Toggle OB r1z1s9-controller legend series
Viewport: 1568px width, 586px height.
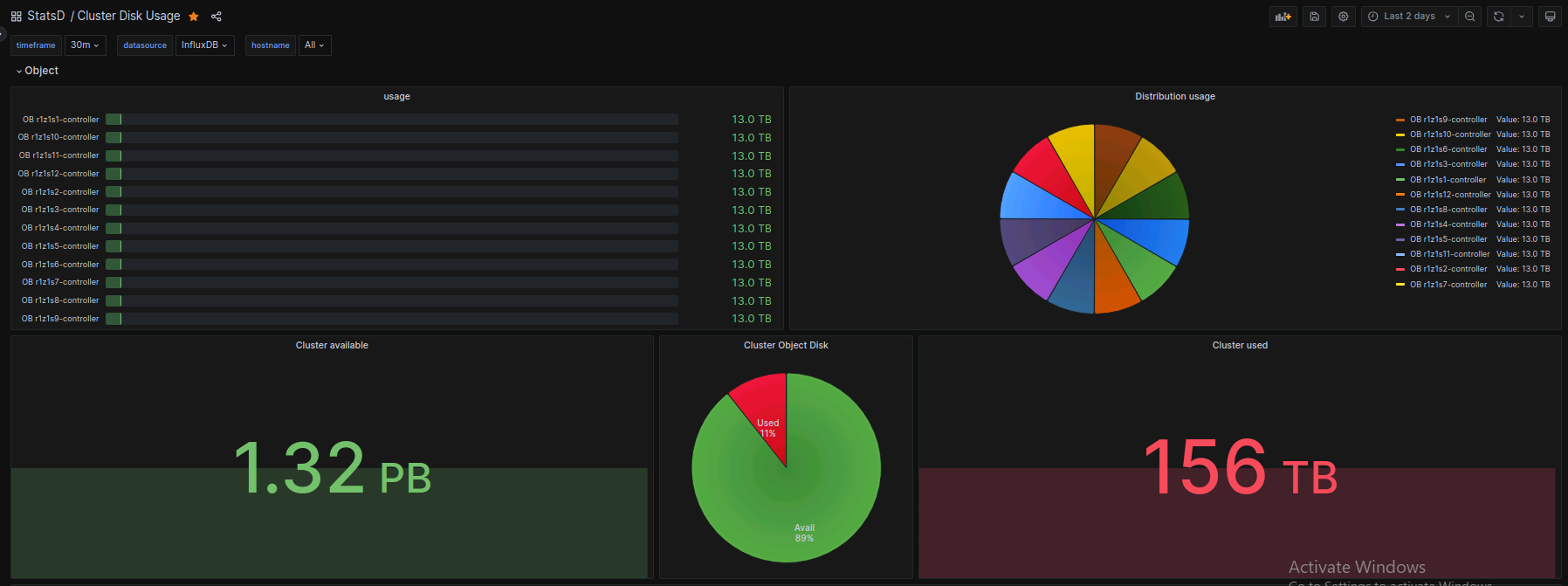1448,120
